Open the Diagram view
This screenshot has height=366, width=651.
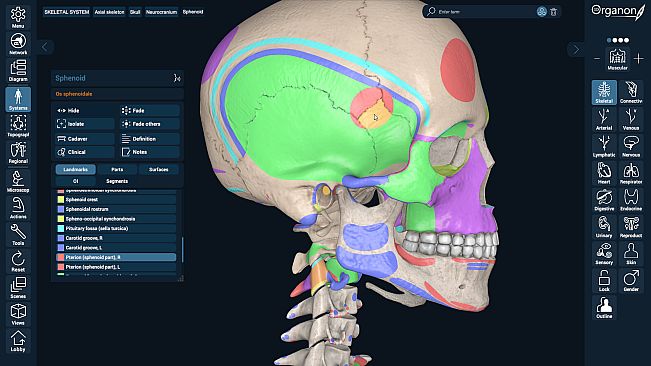click(18, 70)
